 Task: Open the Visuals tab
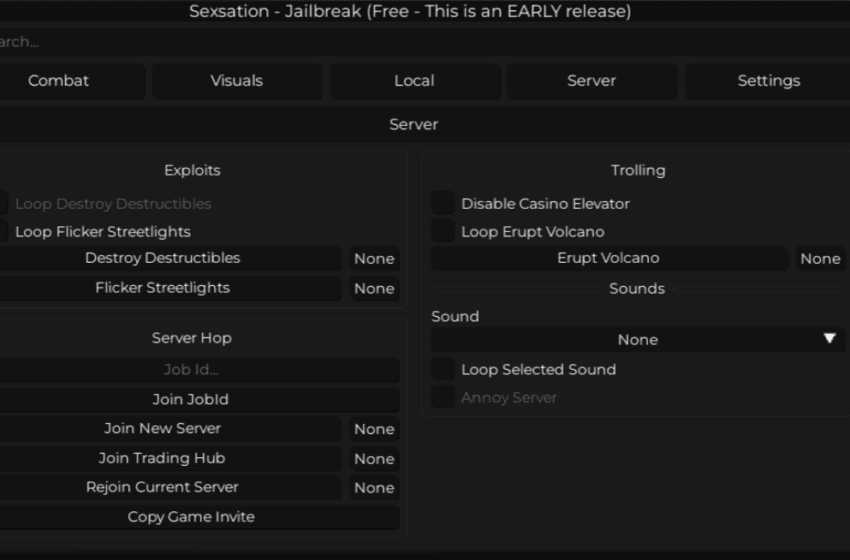(237, 81)
